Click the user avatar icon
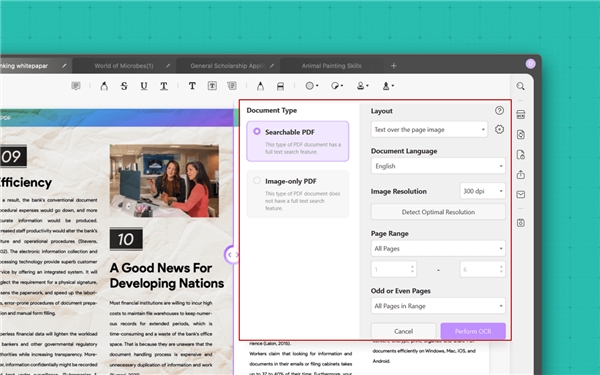Viewport: 600px width, 375px height. pos(530,64)
